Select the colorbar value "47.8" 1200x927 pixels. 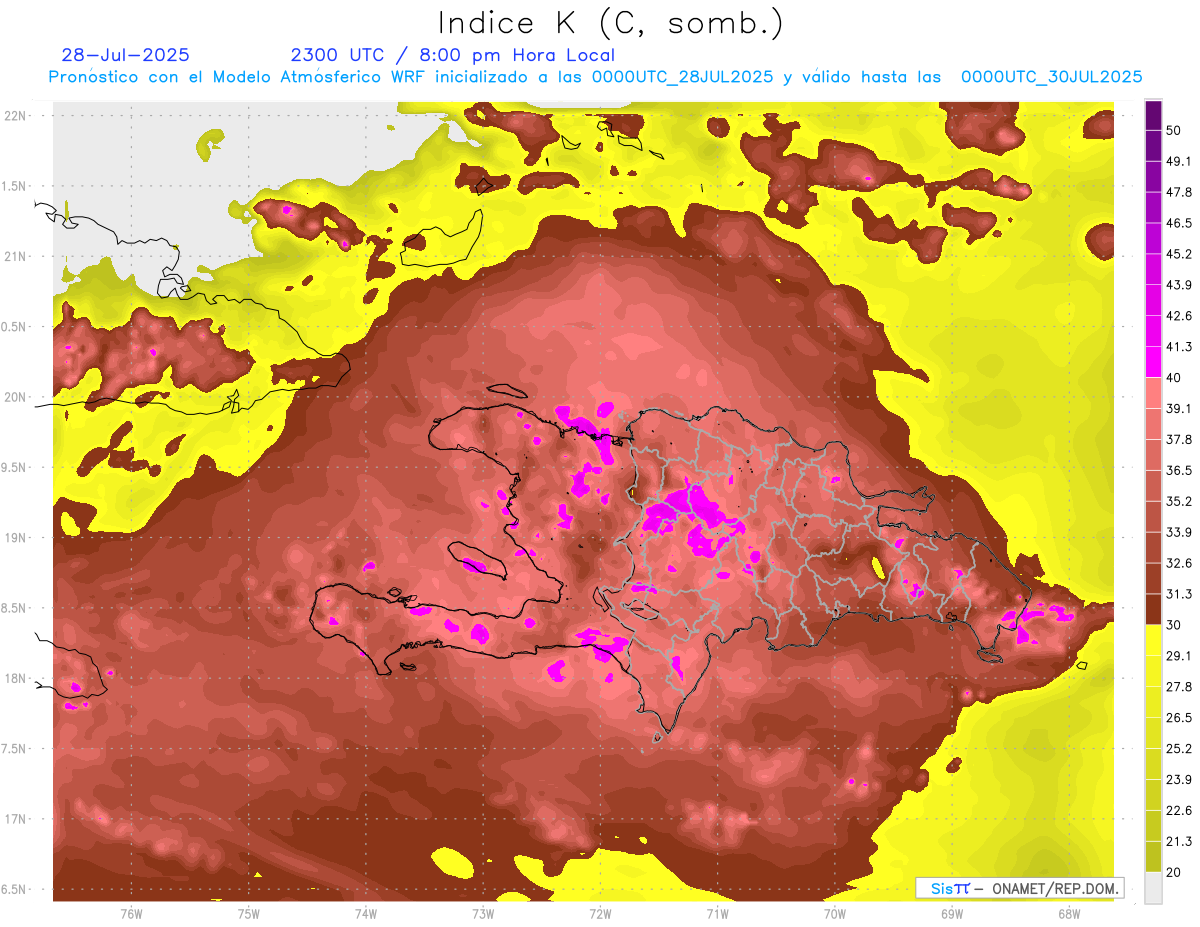tap(1178, 192)
